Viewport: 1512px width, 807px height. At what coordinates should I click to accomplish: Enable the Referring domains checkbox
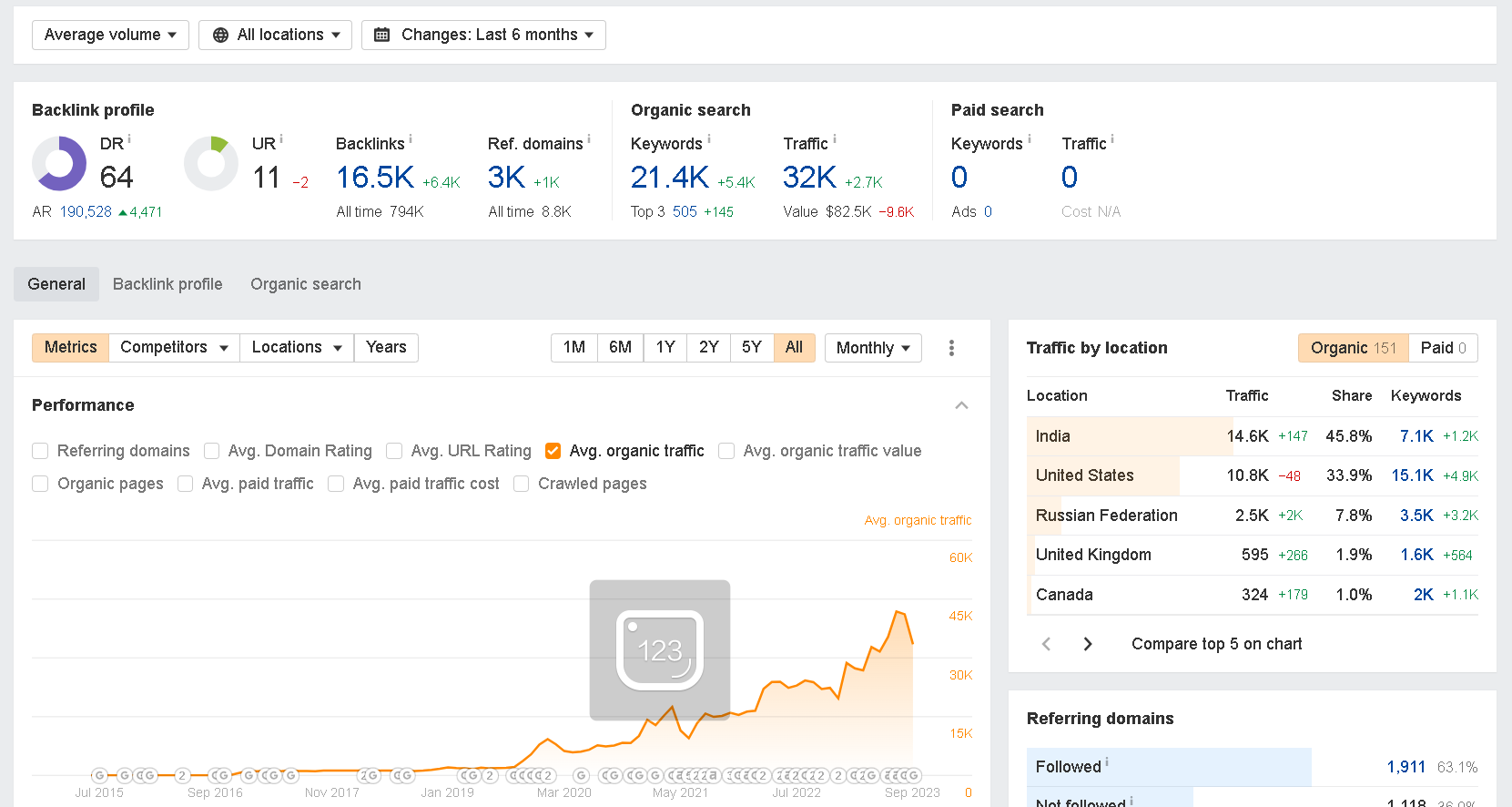click(x=40, y=451)
